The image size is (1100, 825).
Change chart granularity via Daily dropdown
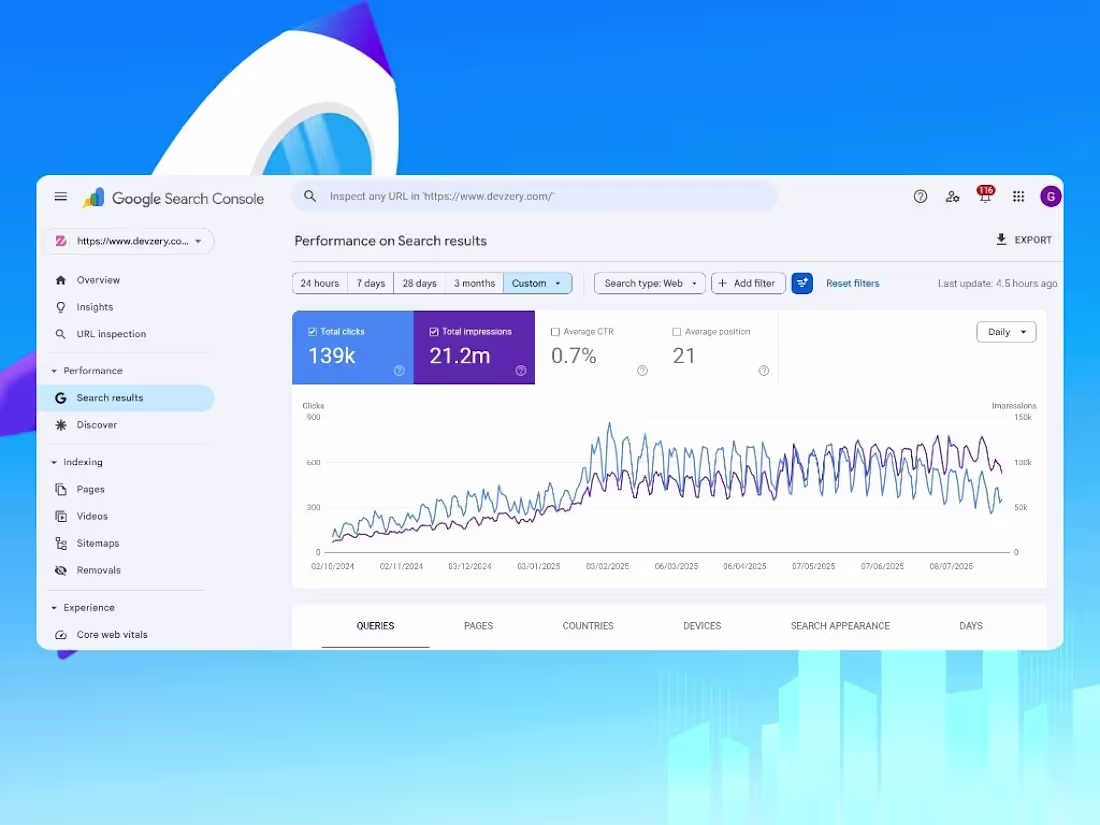(x=1006, y=331)
